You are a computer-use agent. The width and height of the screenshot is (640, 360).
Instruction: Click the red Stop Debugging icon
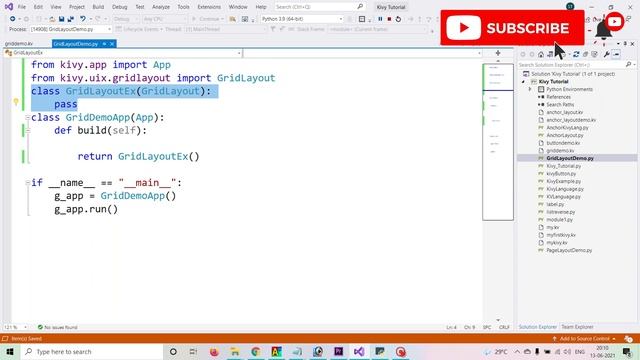point(389,19)
